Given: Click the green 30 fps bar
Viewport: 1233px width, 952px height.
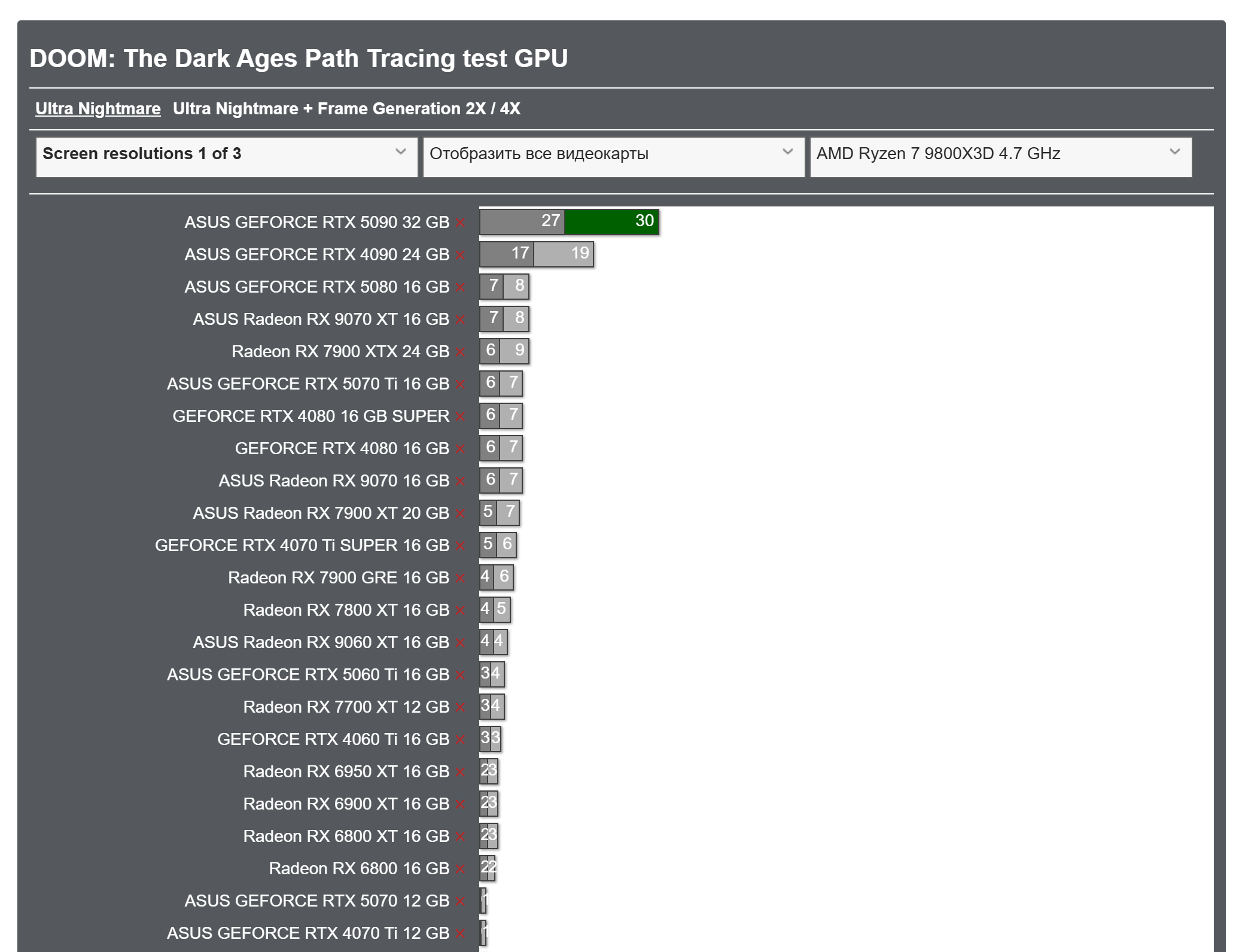Looking at the screenshot, I should click(611, 221).
